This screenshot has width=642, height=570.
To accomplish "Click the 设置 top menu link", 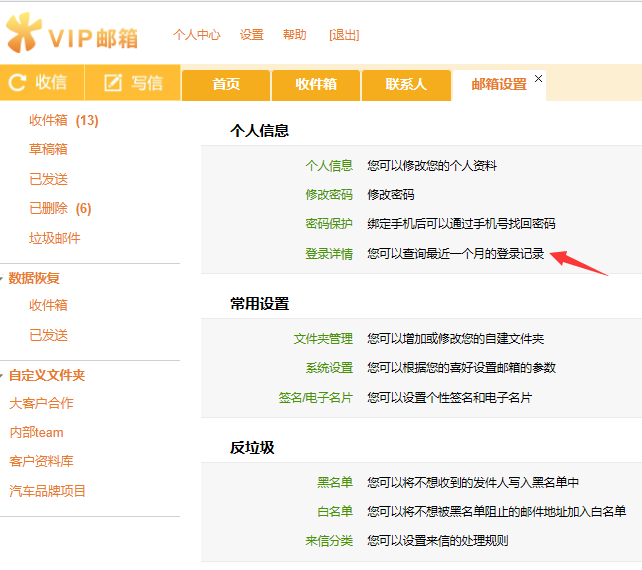I will 252,35.
